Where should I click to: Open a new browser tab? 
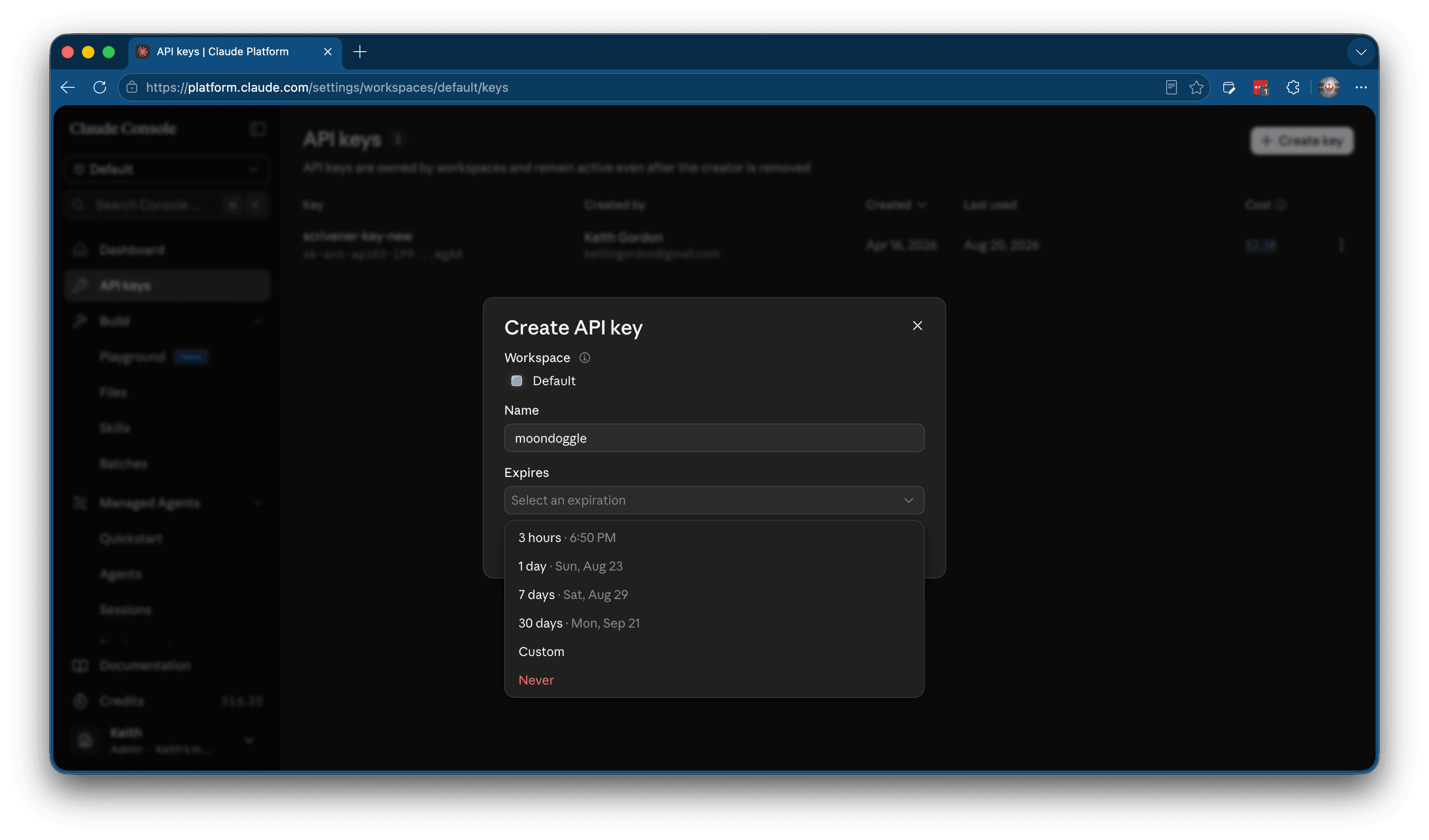(359, 52)
